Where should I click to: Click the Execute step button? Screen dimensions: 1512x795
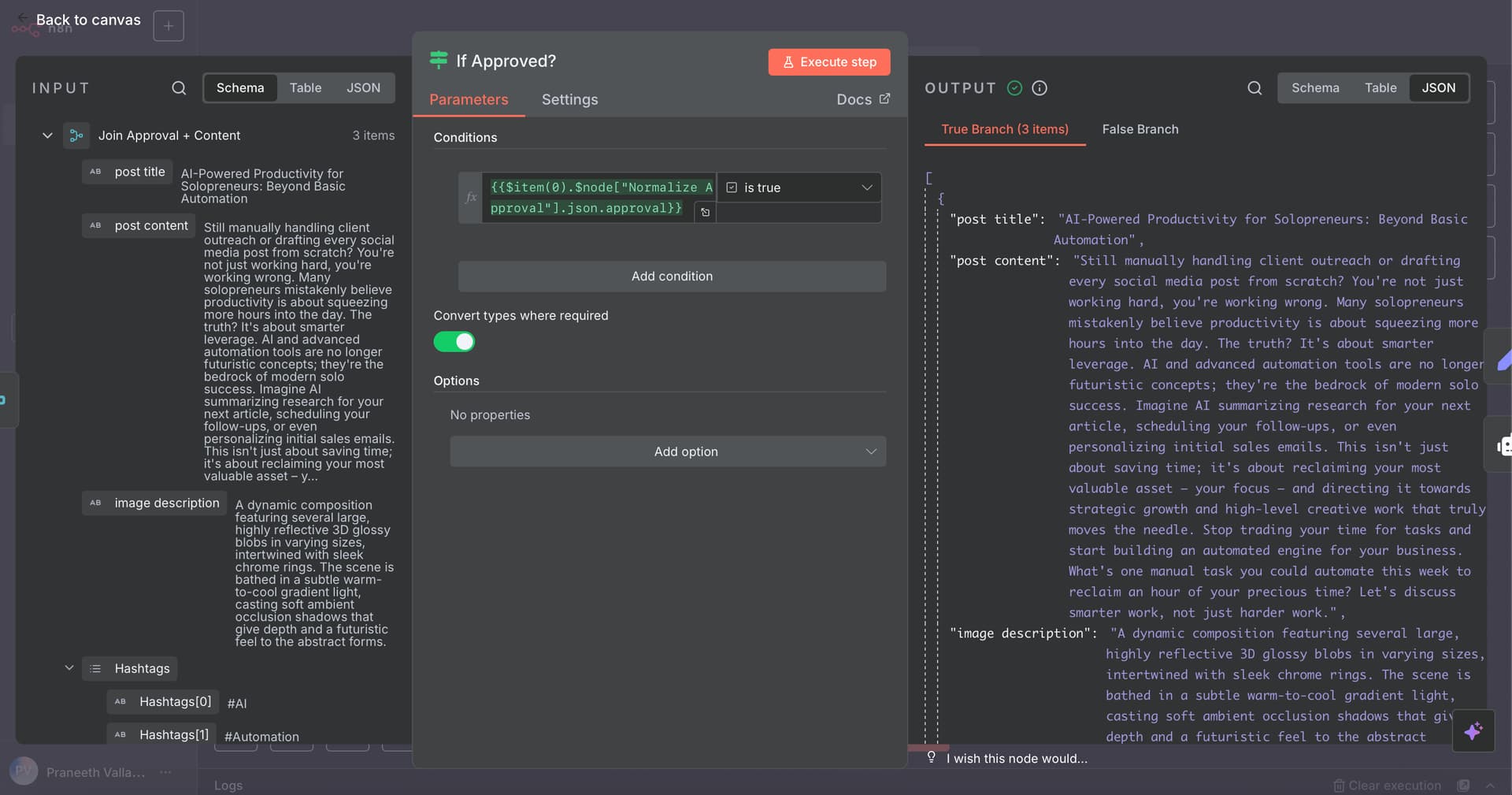(x=829, y=62)
